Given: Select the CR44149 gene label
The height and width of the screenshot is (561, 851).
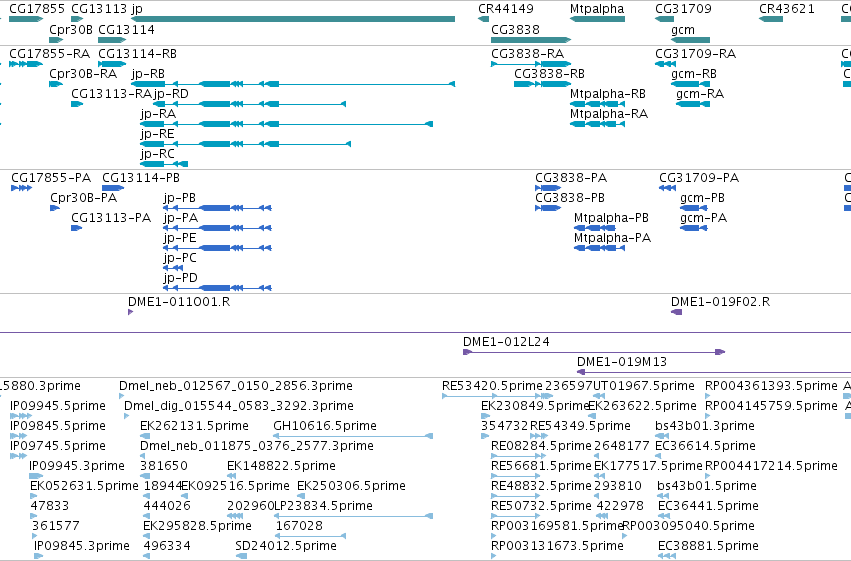Looking at the screenshot, I should point(506,9).
